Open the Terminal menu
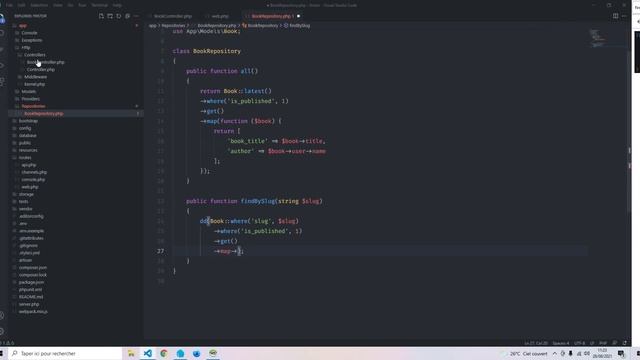Screen dimensions: 640x360 (x=100, y=5)
